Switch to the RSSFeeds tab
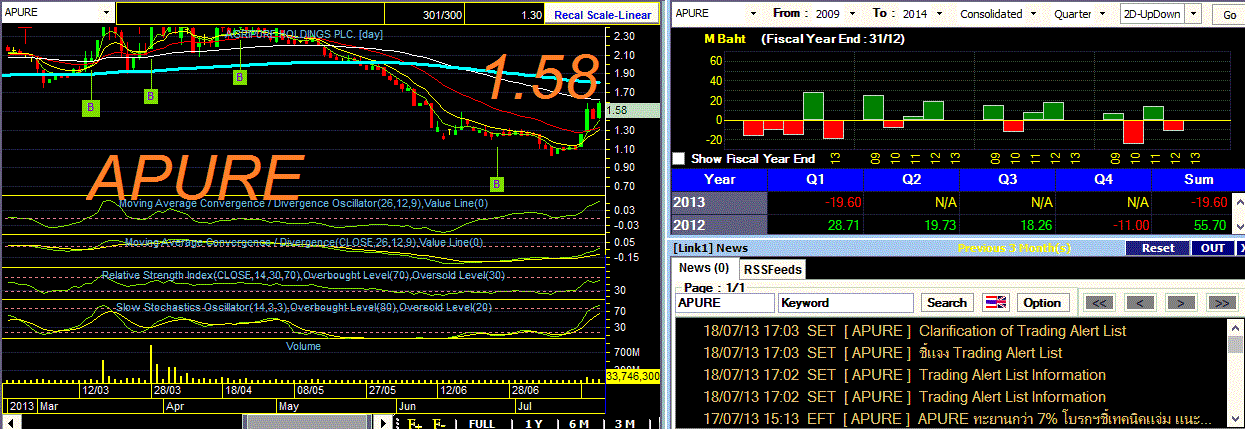Viewport: 1246px width, 433px height. 772,269
